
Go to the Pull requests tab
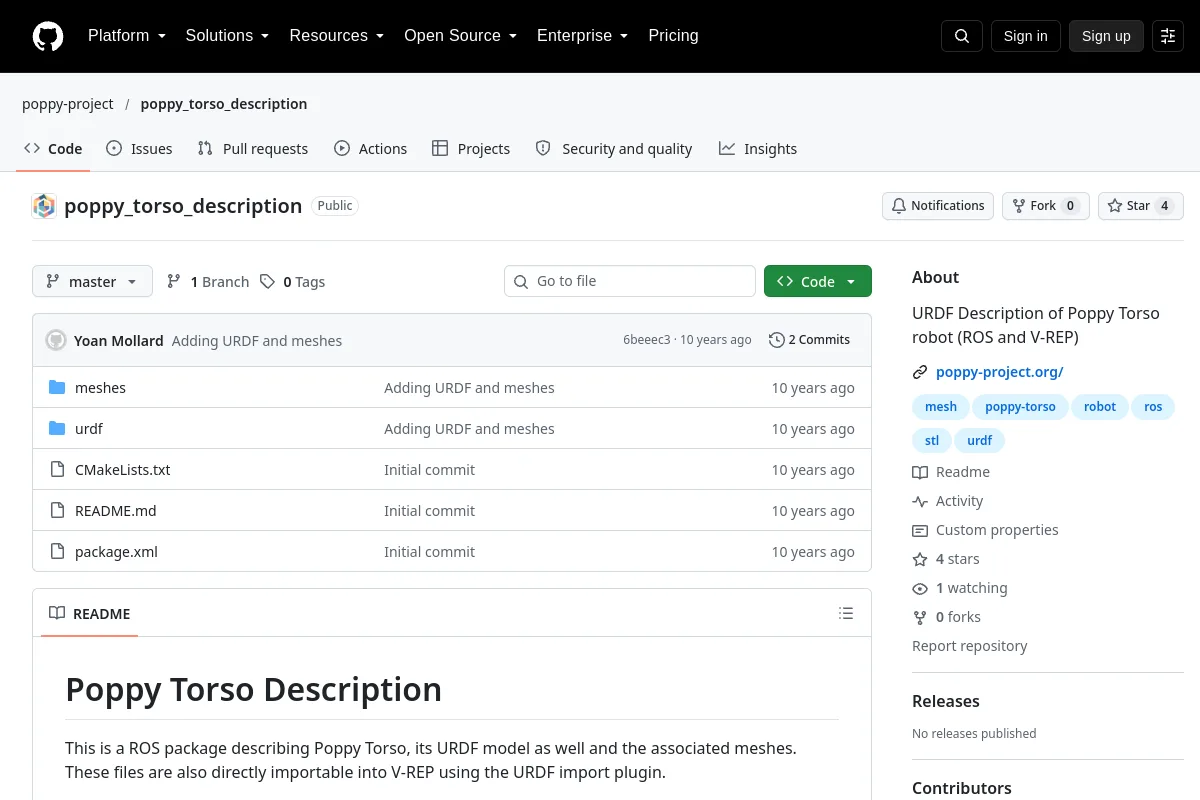(x=253, y=149)
